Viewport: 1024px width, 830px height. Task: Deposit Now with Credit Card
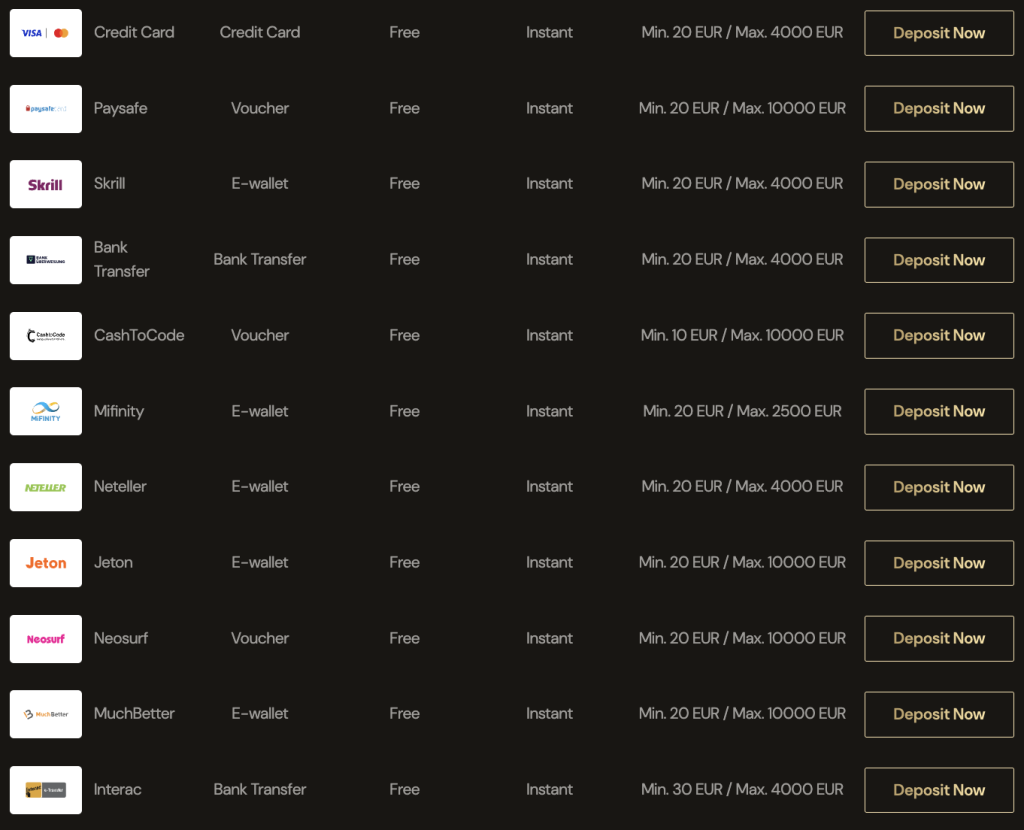click(x=939, y=33)
